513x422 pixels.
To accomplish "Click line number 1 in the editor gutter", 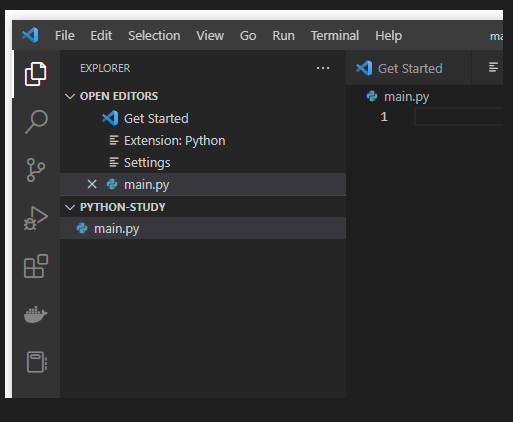I will coord(384,117).
